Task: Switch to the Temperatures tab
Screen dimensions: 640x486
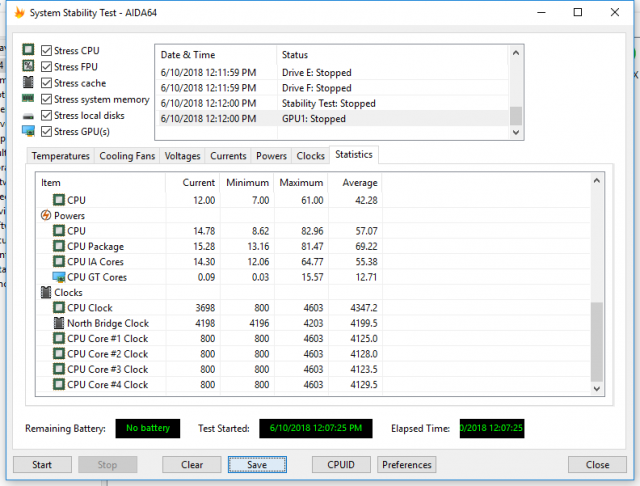Action: coord(60,156)
